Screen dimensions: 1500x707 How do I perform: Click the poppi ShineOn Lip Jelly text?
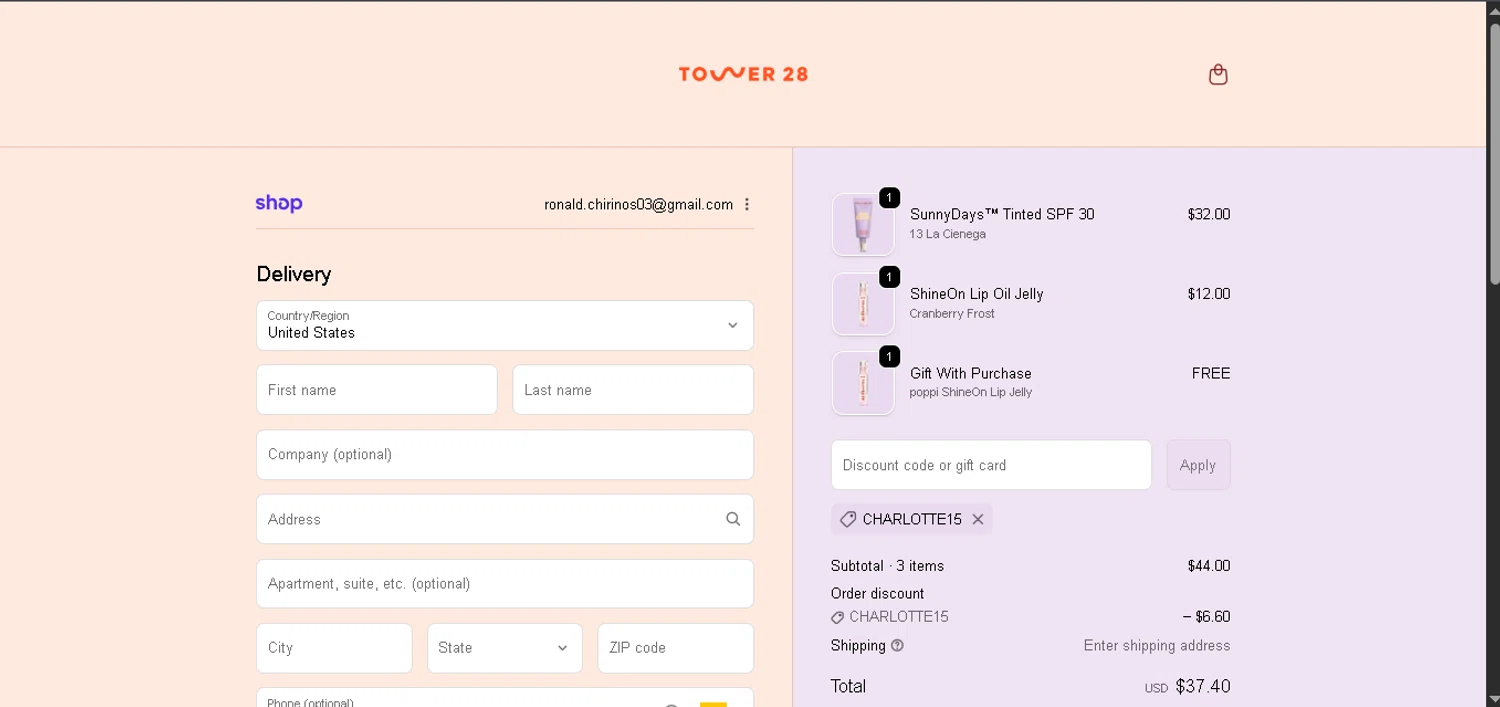971,392
